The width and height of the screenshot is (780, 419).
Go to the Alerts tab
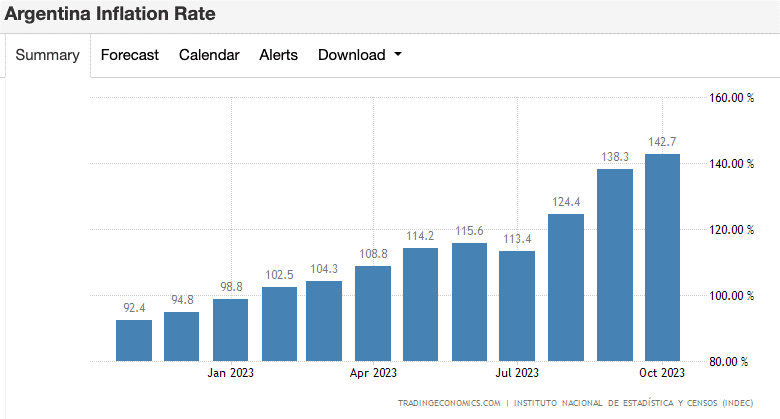click(278, 55)
